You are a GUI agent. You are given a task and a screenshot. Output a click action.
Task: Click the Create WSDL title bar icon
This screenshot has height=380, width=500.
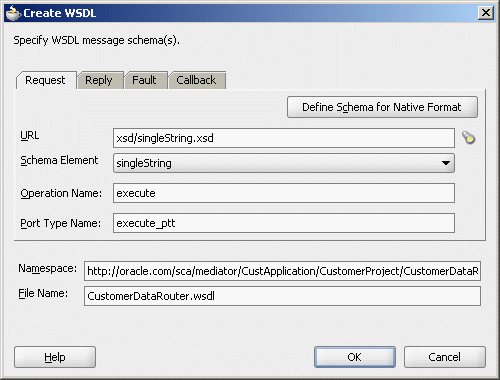[13, 13]
